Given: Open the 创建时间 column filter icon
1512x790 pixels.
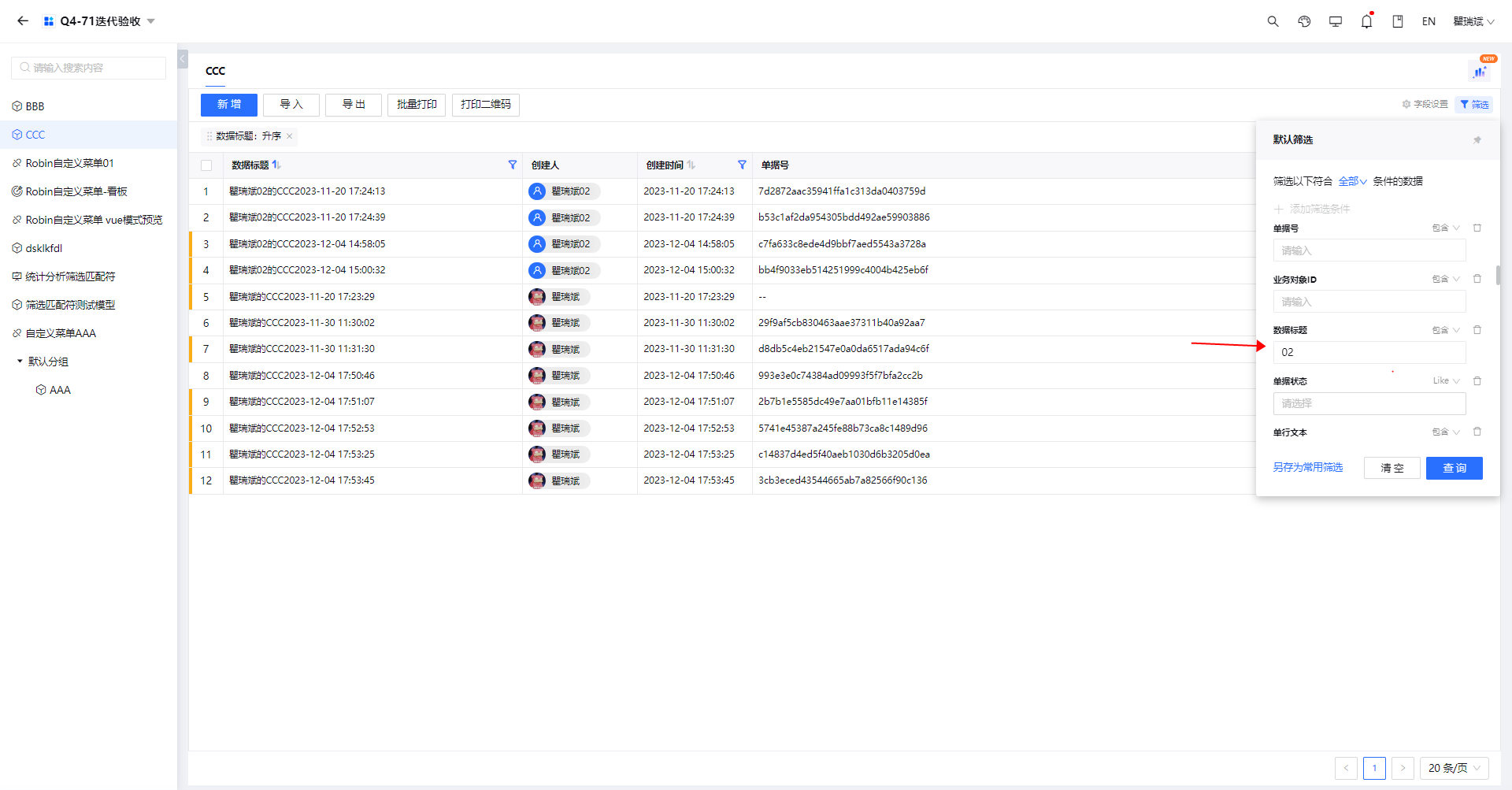Looking at the screenshot, I should (x=742, y=165).
